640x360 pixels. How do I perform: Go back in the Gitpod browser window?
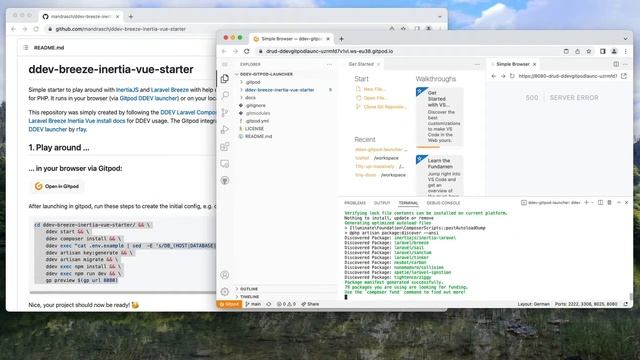(224, 51)
